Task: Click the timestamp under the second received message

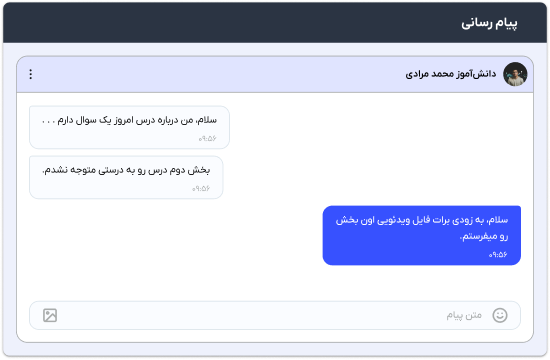Action: [201, 188]
